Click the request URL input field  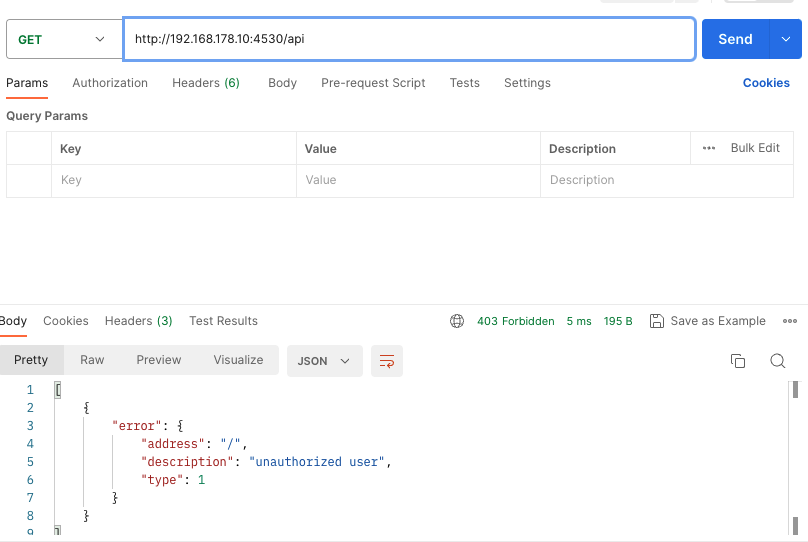408,39
